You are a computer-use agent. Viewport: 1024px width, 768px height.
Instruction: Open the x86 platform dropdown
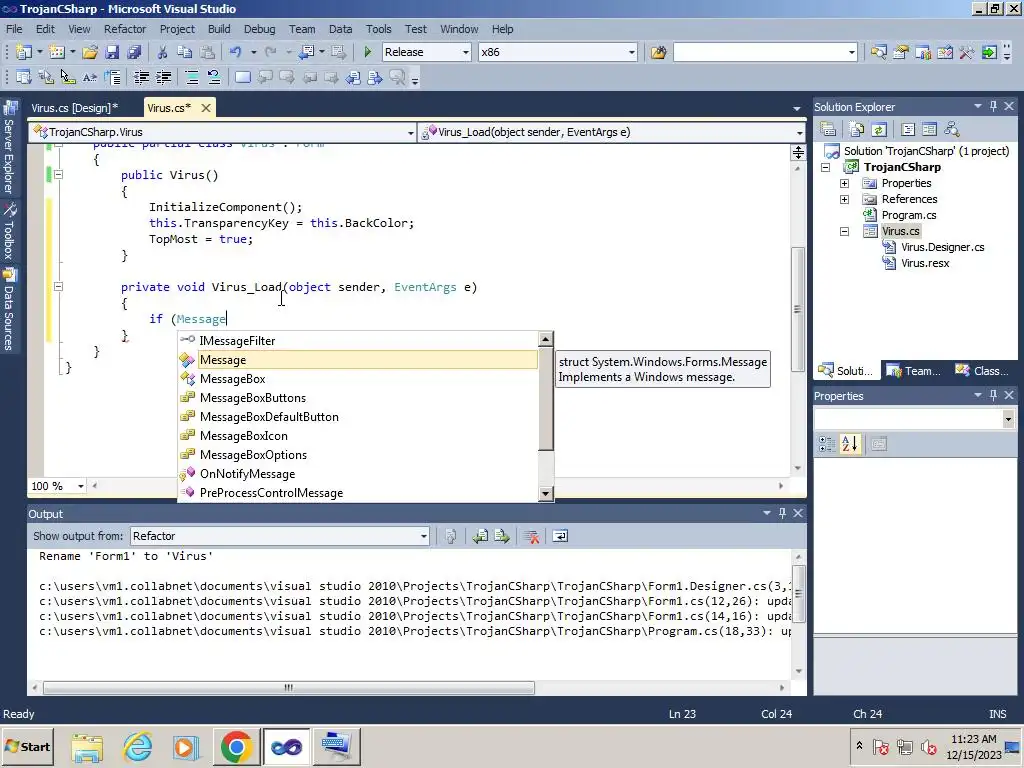[x=632, y=52]
